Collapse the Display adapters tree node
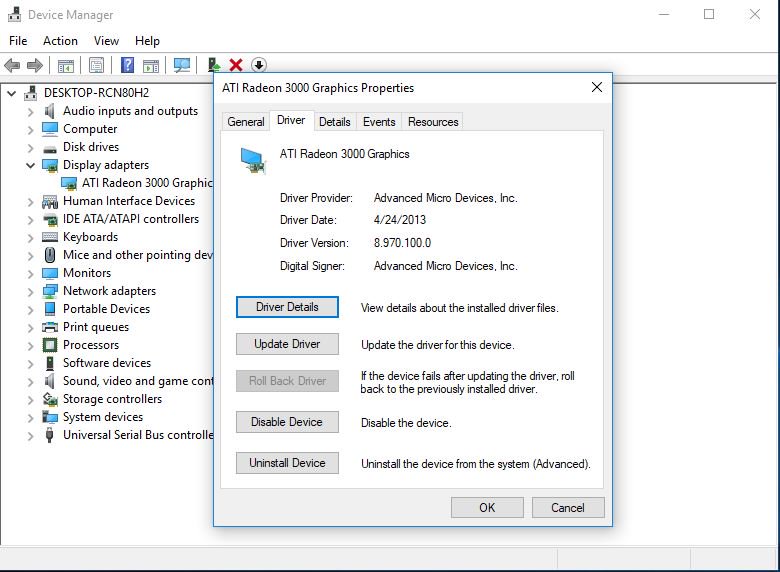780x572 pixels. pyautogui.click(x=31, y=165)
